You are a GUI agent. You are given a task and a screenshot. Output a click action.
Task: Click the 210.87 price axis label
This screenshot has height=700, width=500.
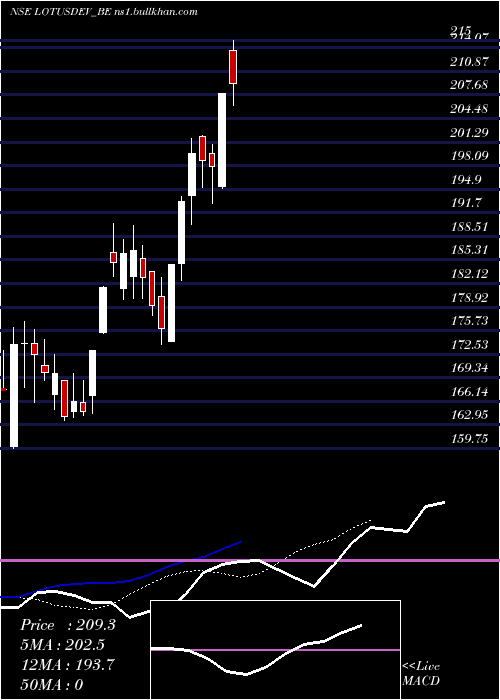pyautogui.click(x=469, y=62)
